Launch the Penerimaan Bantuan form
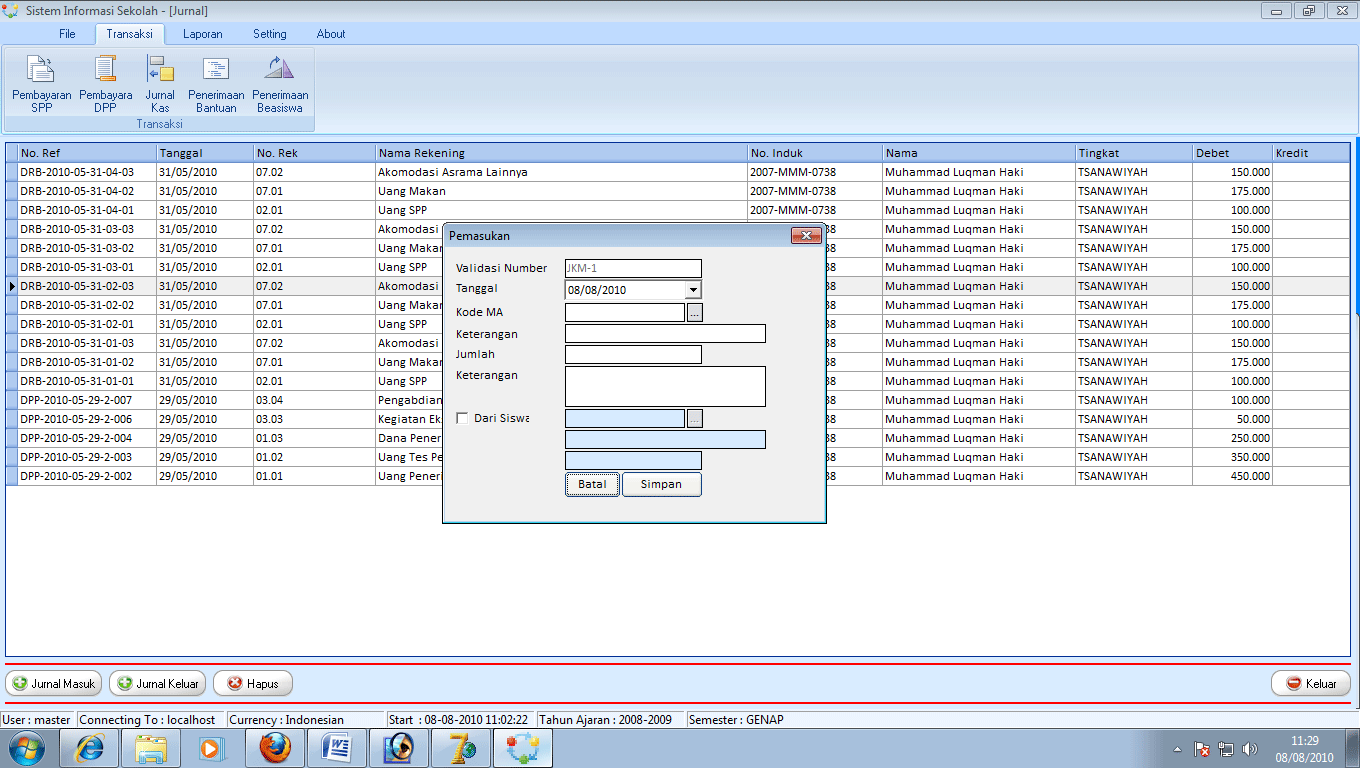 pos(216,84)
